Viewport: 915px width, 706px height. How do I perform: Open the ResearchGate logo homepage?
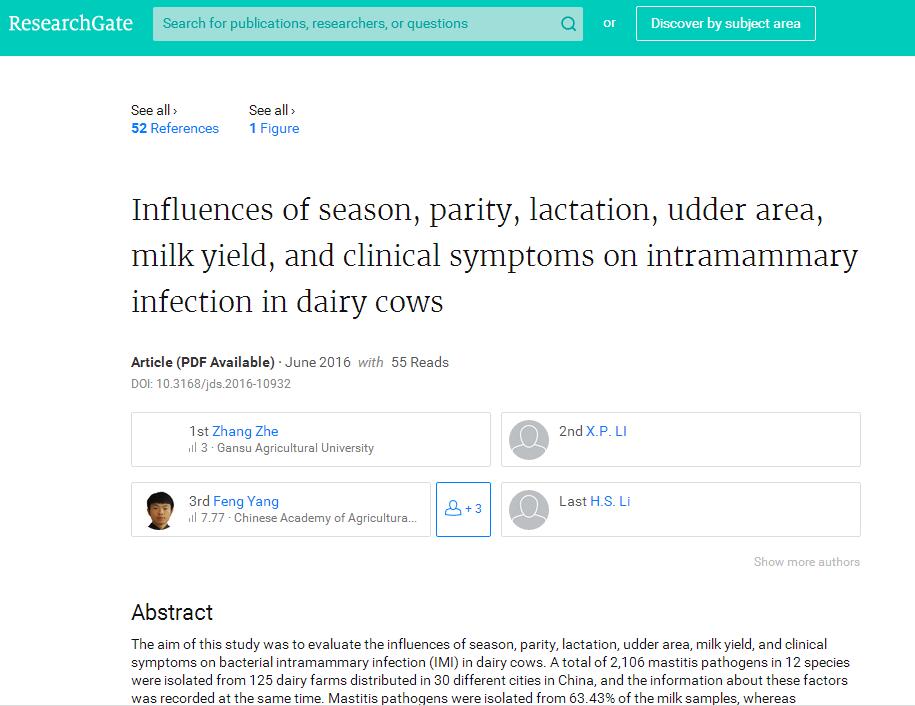71,23
